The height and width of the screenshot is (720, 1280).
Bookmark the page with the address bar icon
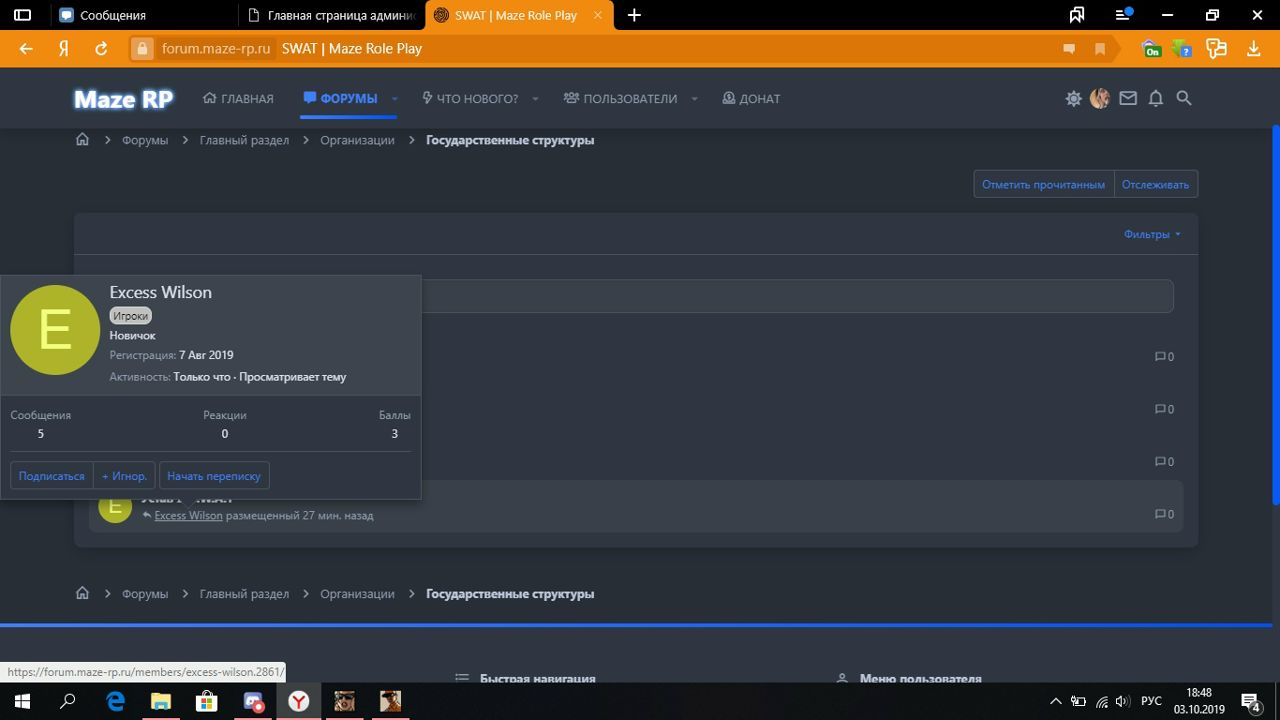click(x=1100, y=48)
